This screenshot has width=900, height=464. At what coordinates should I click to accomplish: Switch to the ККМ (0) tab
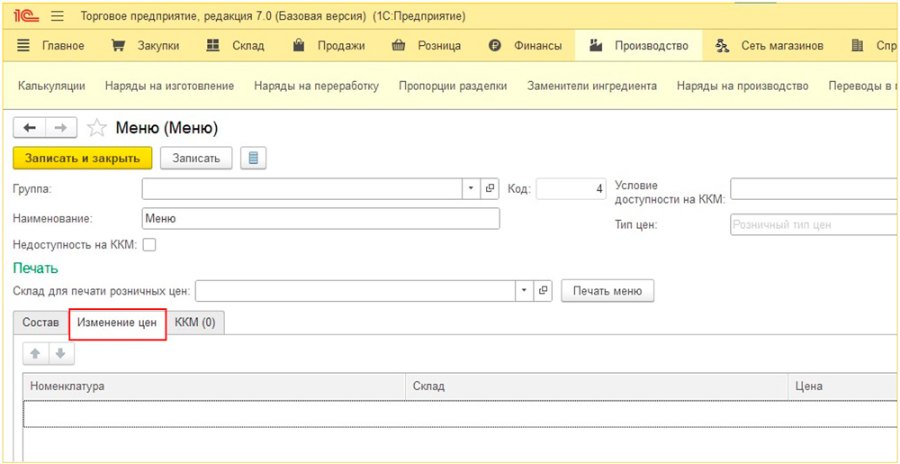click(195, 323)
